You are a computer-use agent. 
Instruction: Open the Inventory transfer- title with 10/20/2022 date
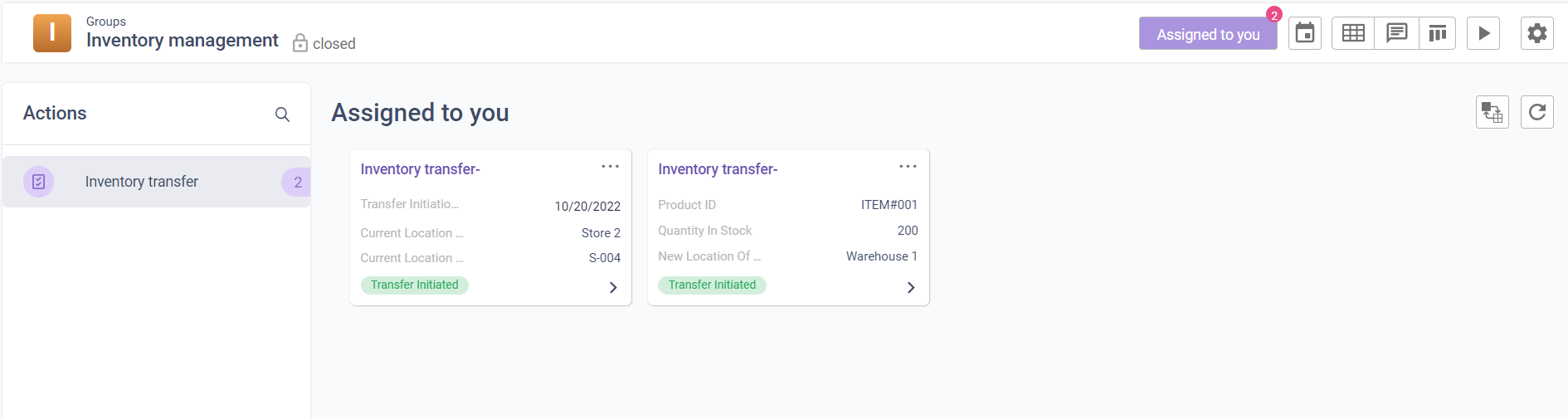click(x=420, y=169)
